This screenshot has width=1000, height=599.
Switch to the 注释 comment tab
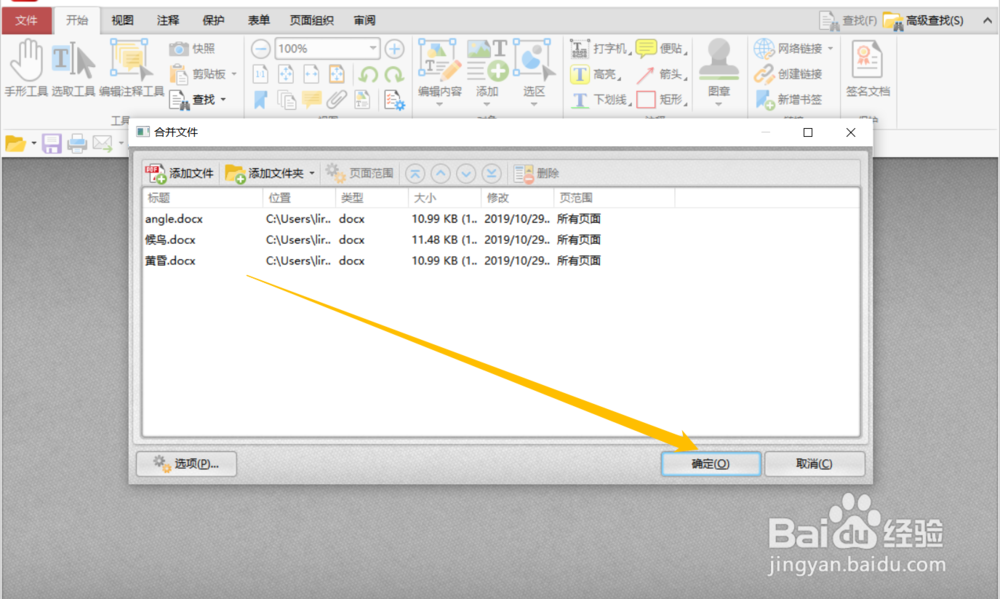pyautogui.click(x=168, y=20)
